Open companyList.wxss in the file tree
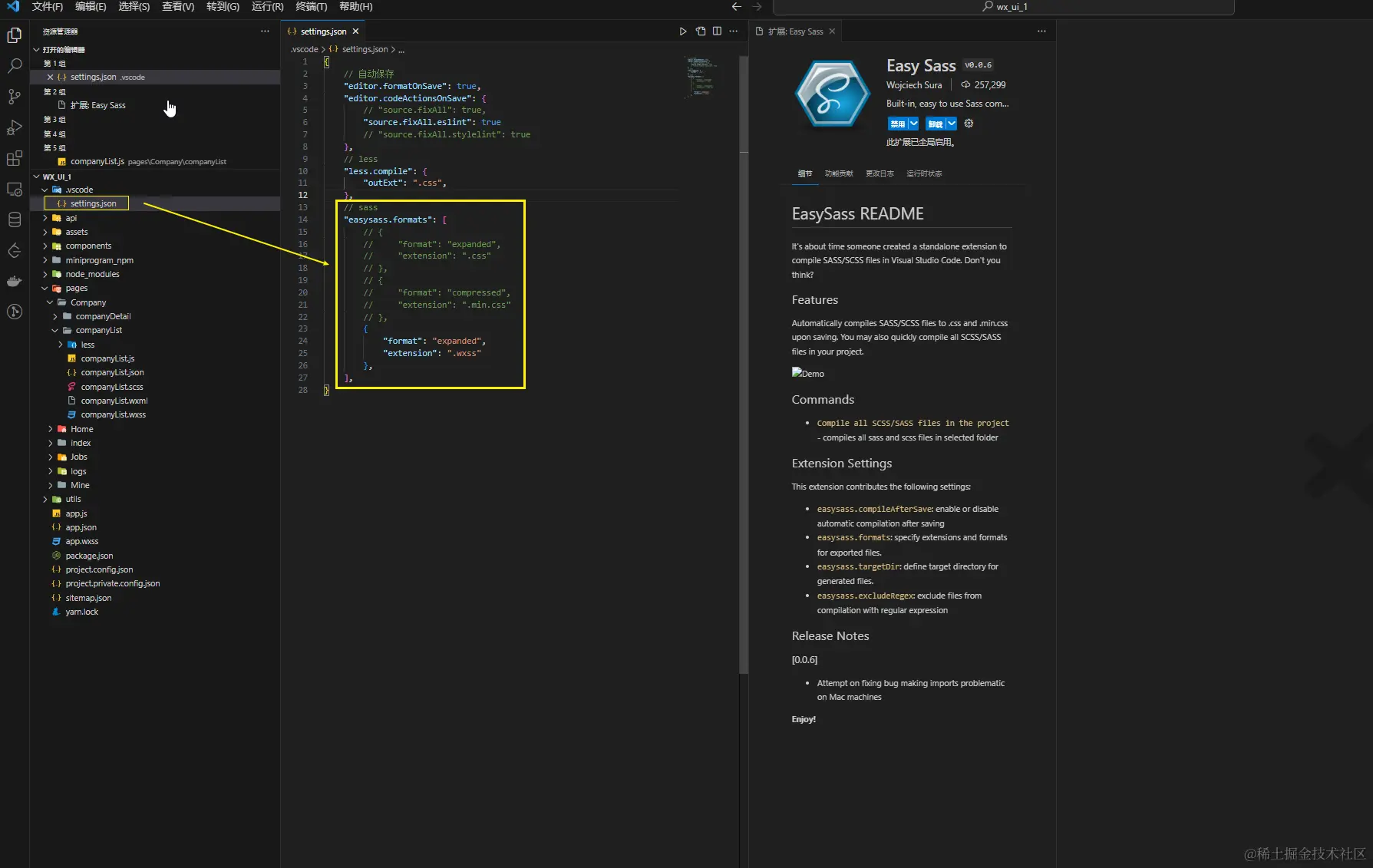The width and height of the screenshot is (1373, 868). 114,415
